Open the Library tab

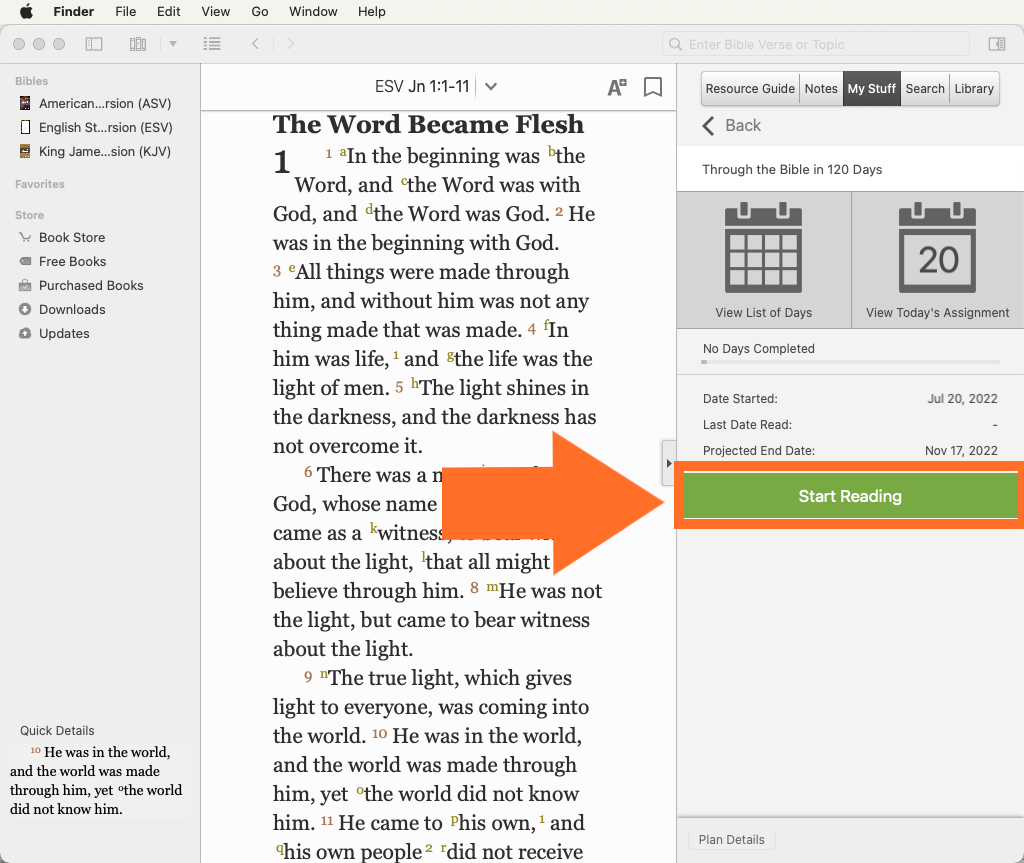tap(974, 88)
